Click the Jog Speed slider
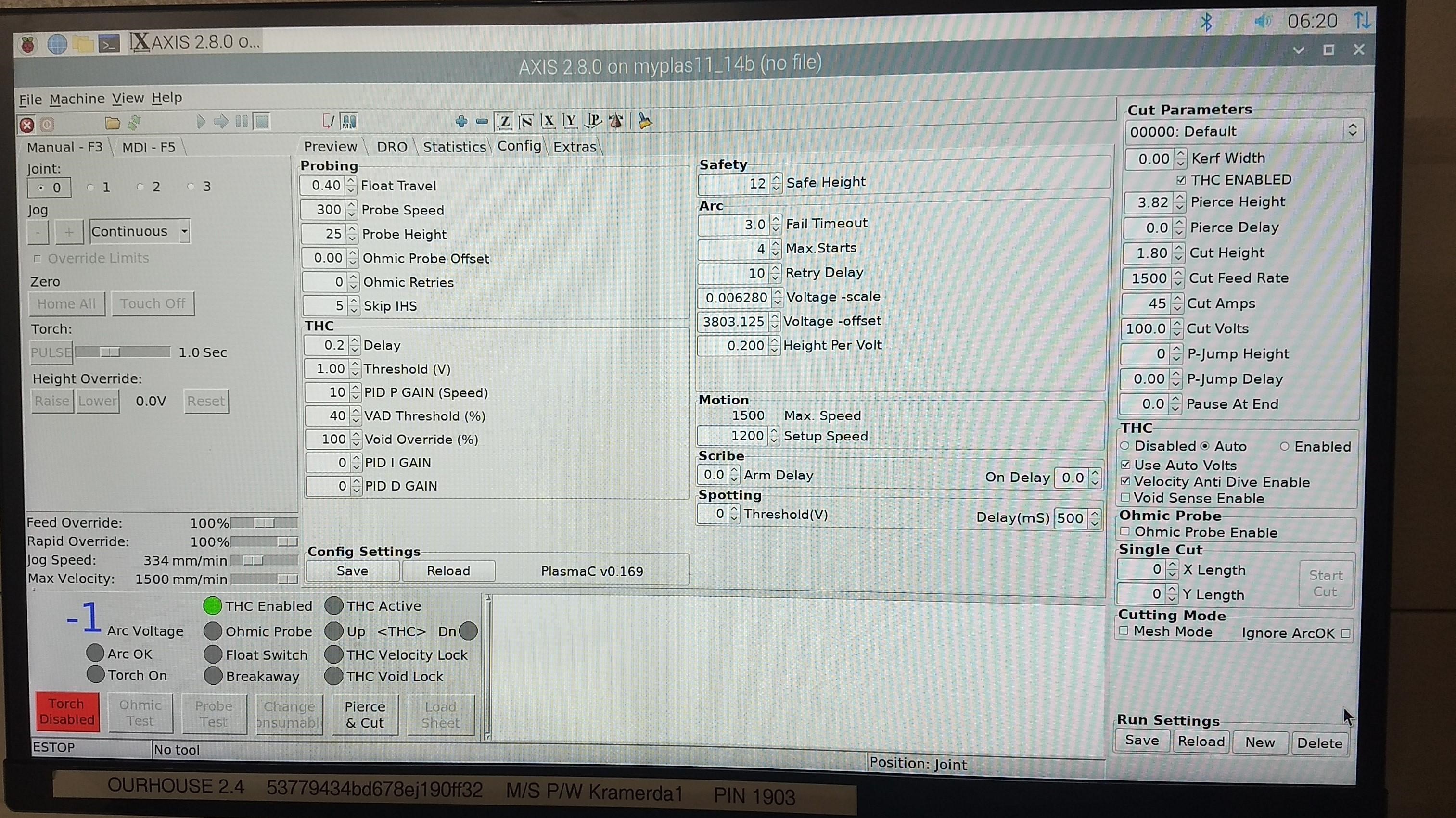Screen dimensions: 1456x818 click(263, 560)
